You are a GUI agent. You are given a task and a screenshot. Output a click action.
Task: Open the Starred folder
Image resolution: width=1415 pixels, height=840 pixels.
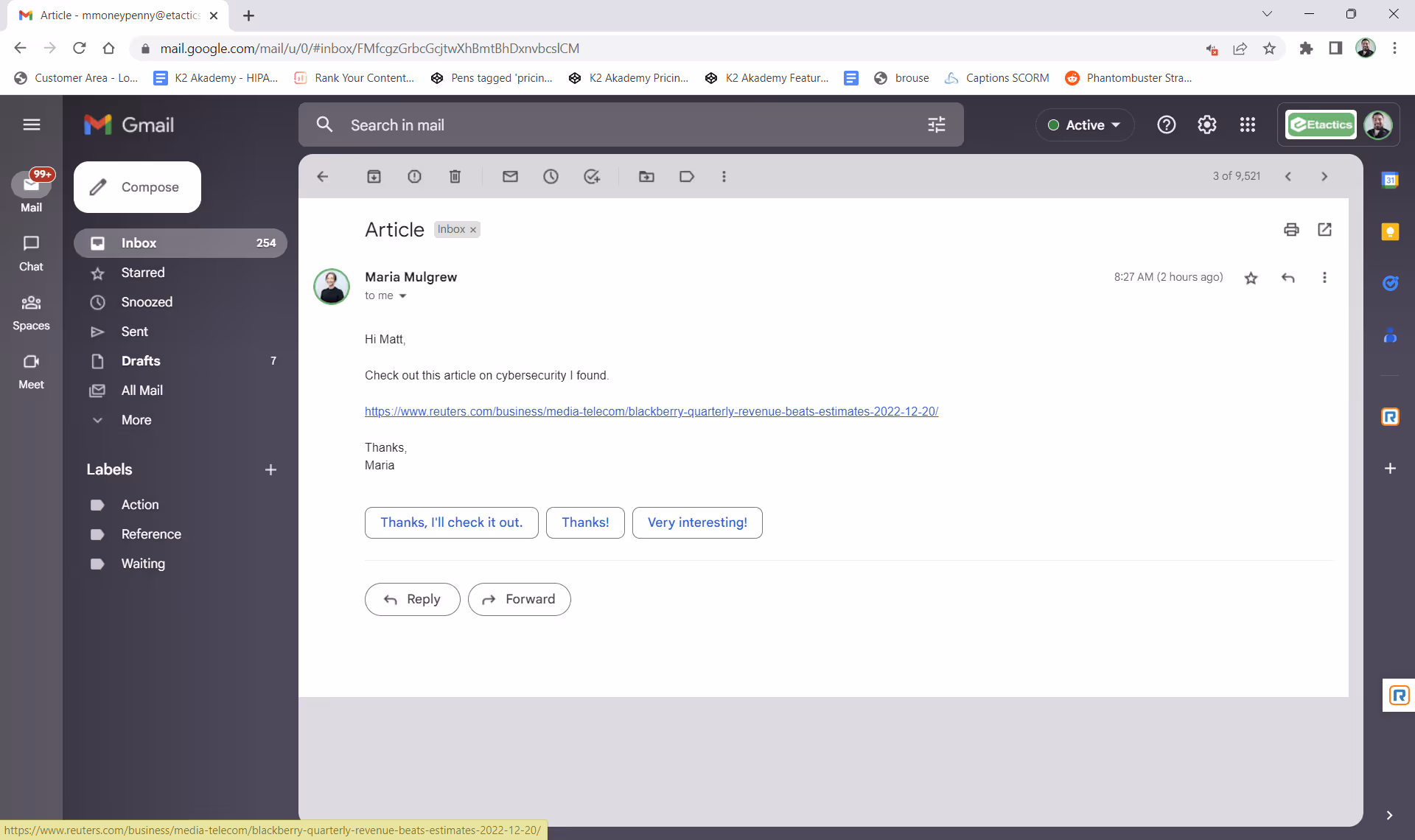pos(143,273)
